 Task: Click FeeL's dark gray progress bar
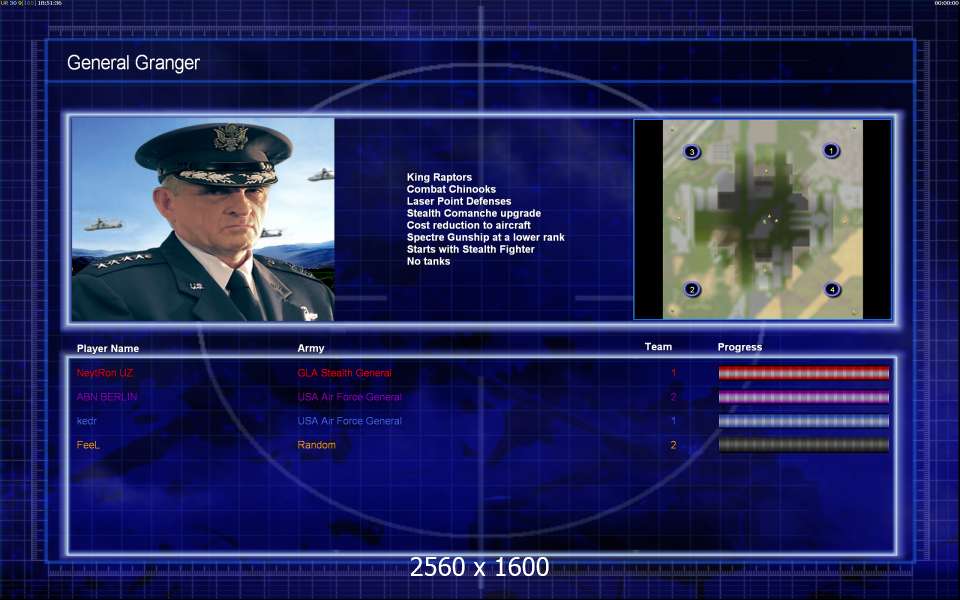[803, 444]
